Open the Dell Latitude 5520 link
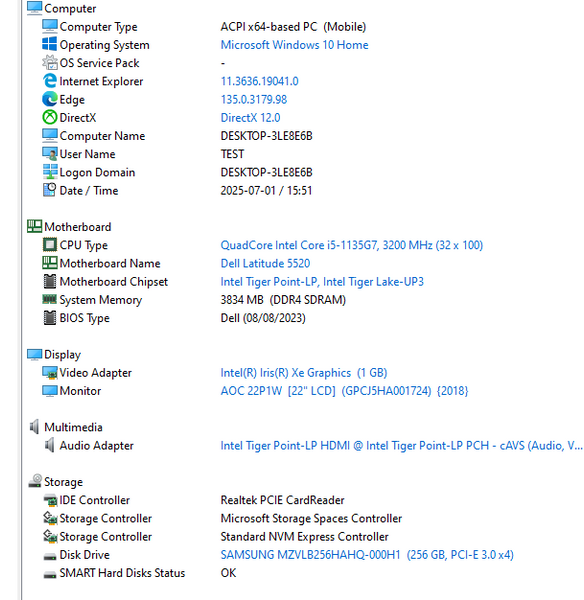 click(x=265, y=263)
